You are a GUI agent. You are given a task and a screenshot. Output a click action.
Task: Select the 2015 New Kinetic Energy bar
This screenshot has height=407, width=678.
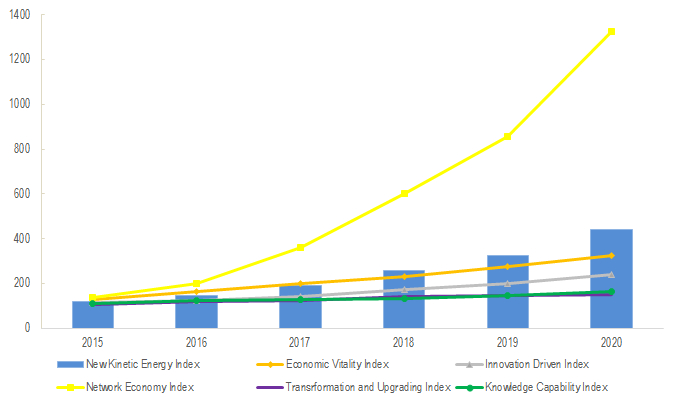(93, 317)
